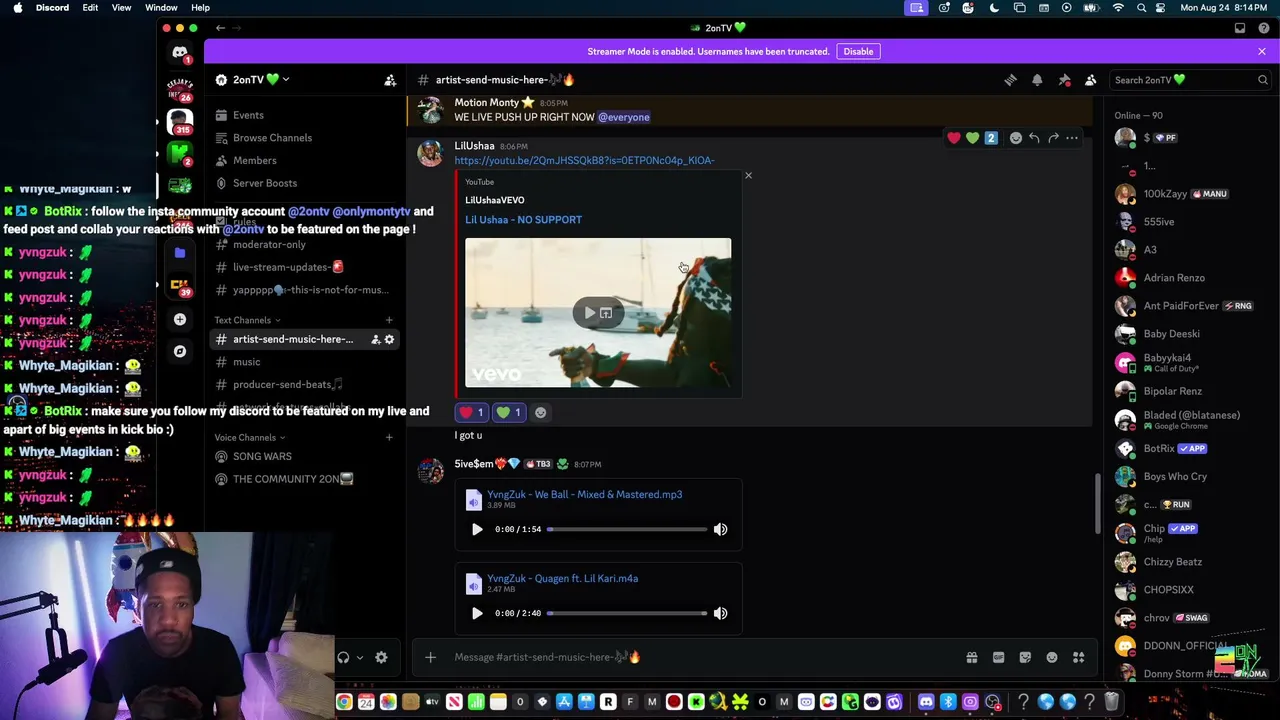Image resolution: width=1280 pixels, height=720 pixels.
Task: Toggle red heart reaction under embed
Action: (x=471, y=412)
